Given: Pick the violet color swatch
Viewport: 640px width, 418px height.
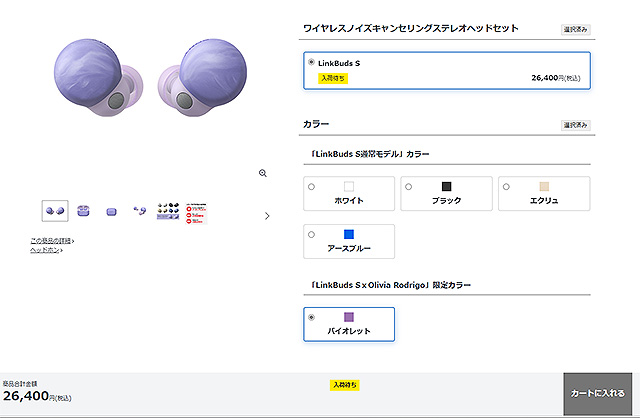Looking at the screenshot, I should point(349,317).
